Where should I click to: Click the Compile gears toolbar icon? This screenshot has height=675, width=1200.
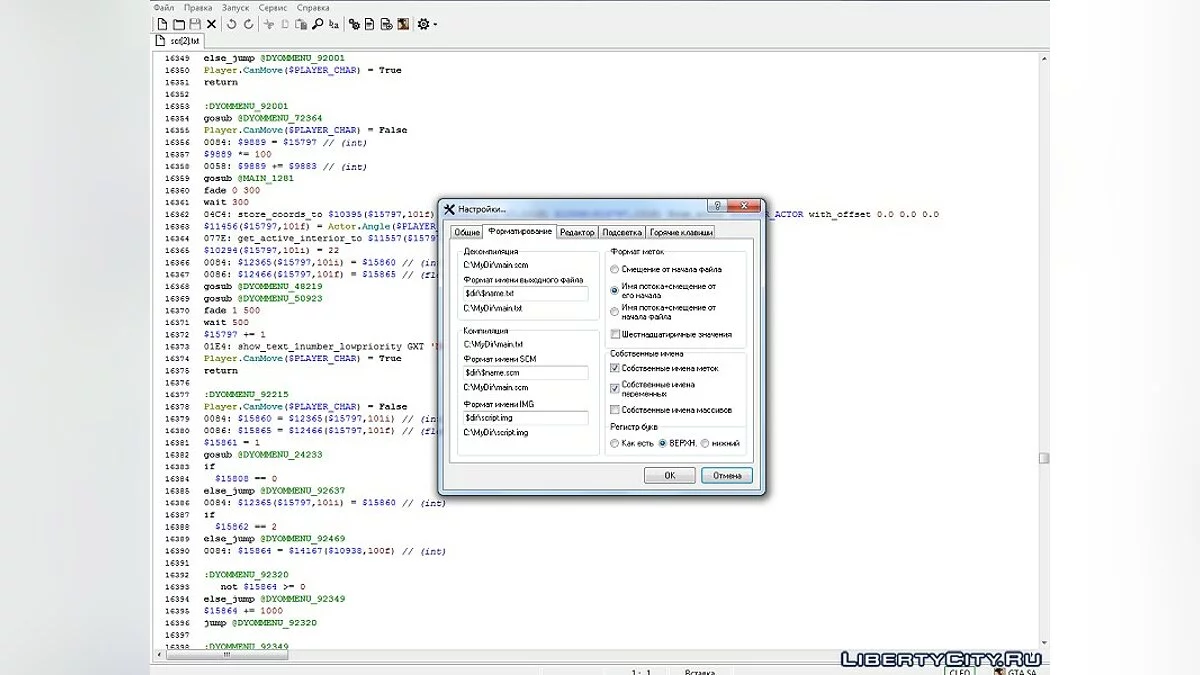(x=354, y=24)
